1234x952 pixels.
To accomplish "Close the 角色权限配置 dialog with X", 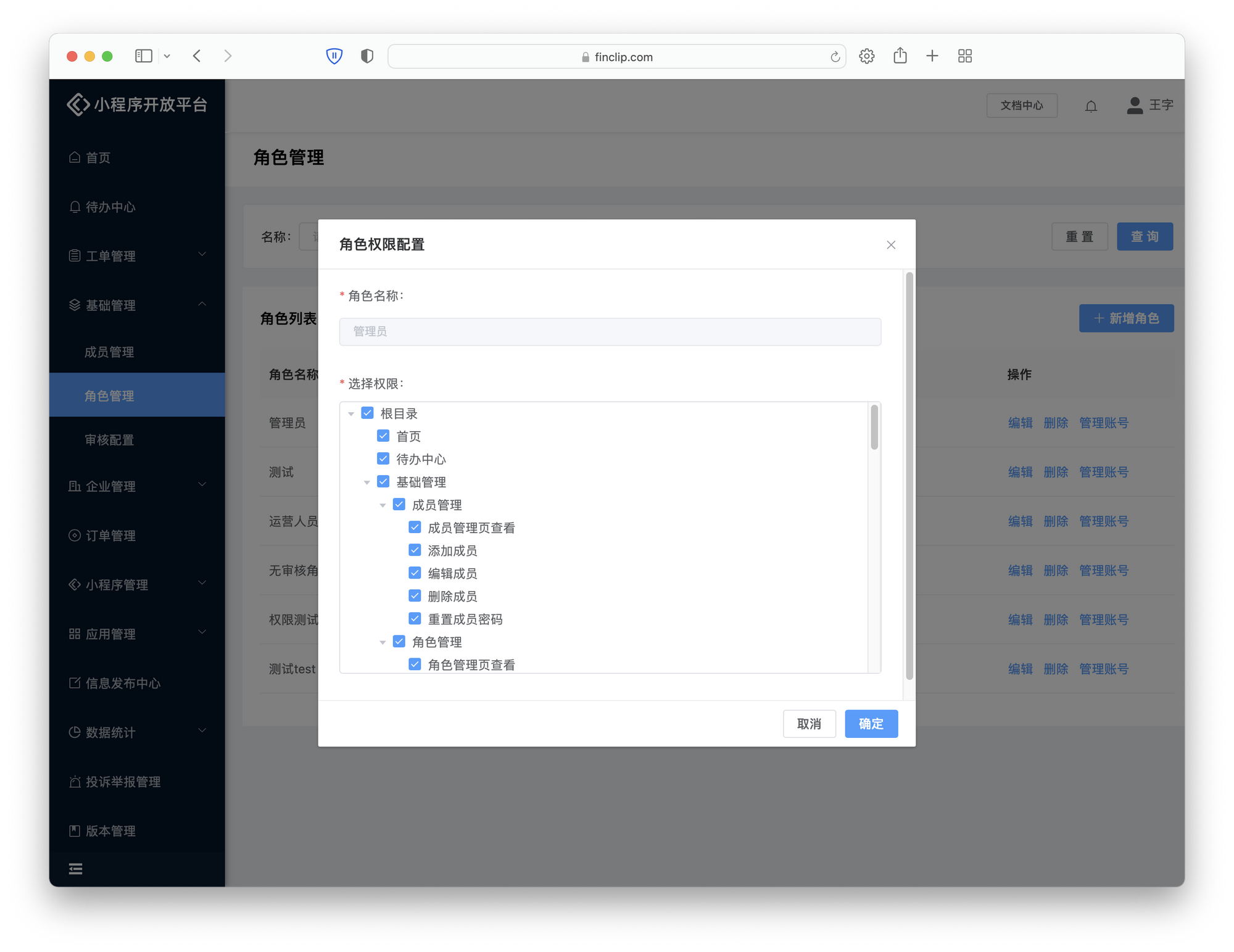I will (x=891, y=245).
